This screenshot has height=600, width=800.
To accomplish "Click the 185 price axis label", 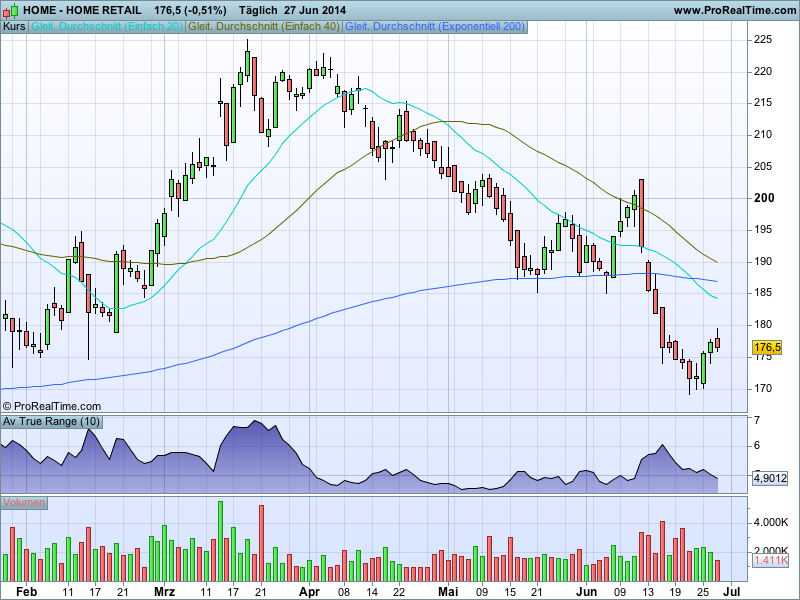I will 763,293.
